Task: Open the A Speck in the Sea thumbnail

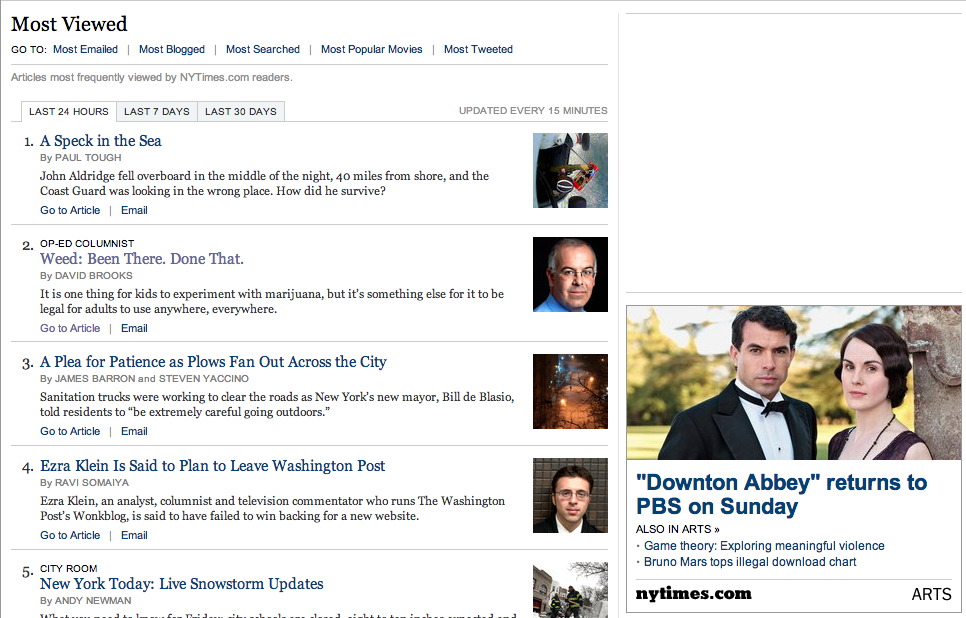Action: [x=570, y=170]
